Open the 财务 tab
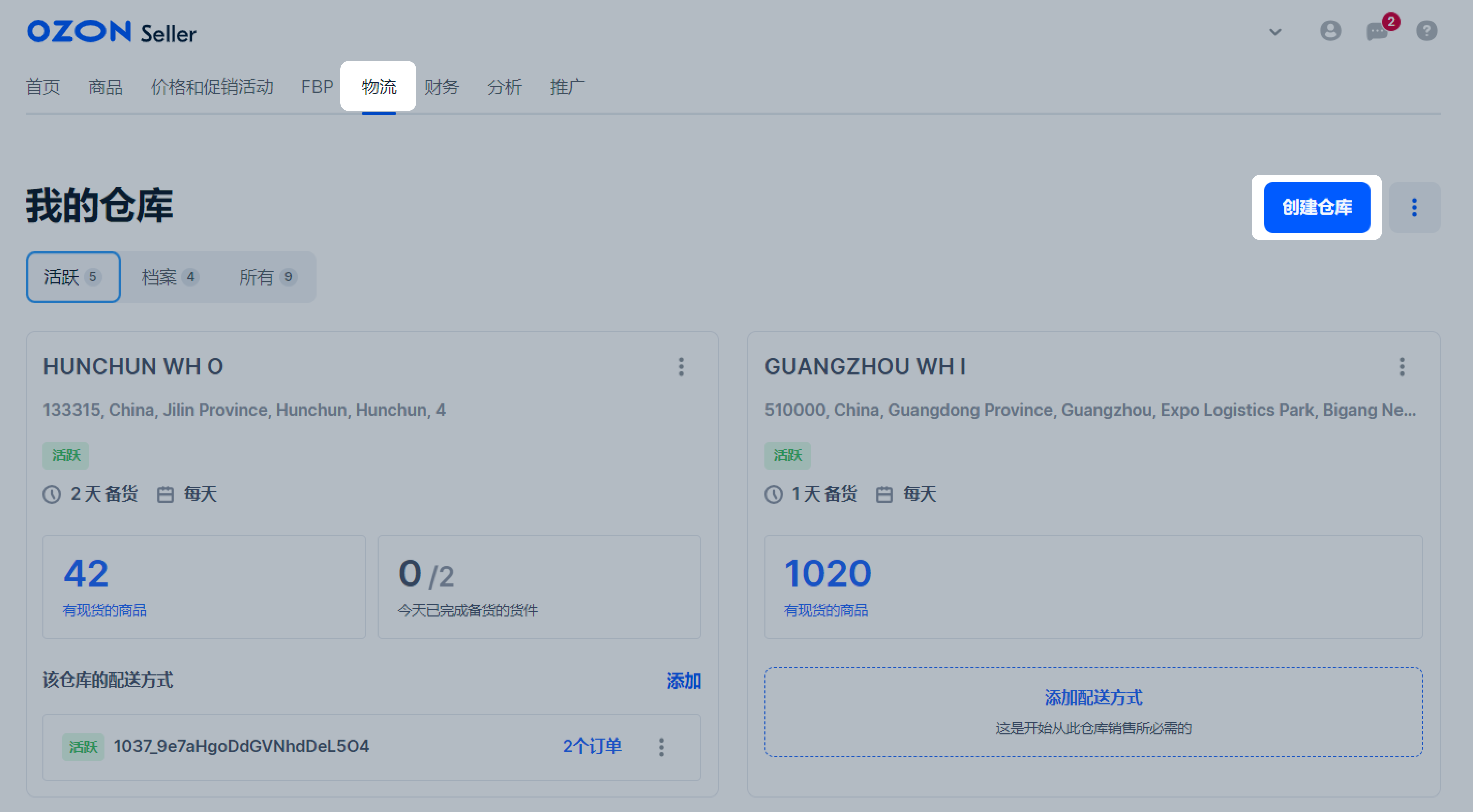The width and height of the screenshot is (1473, 812). pos(442,87)
